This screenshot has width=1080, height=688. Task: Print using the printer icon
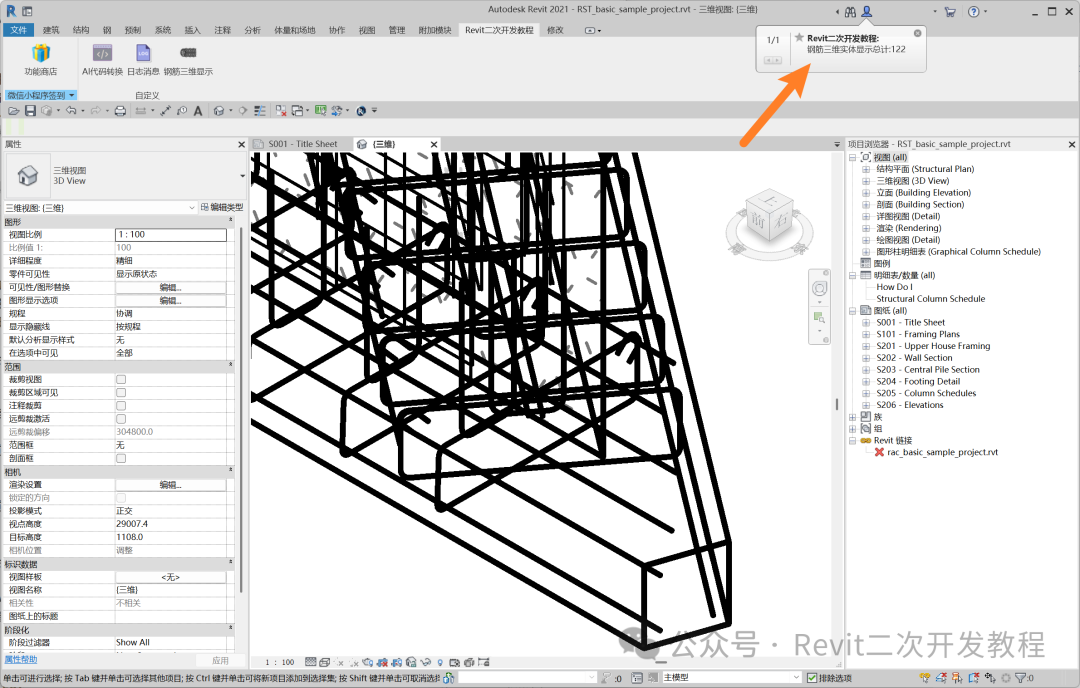(x=120, y=111)
